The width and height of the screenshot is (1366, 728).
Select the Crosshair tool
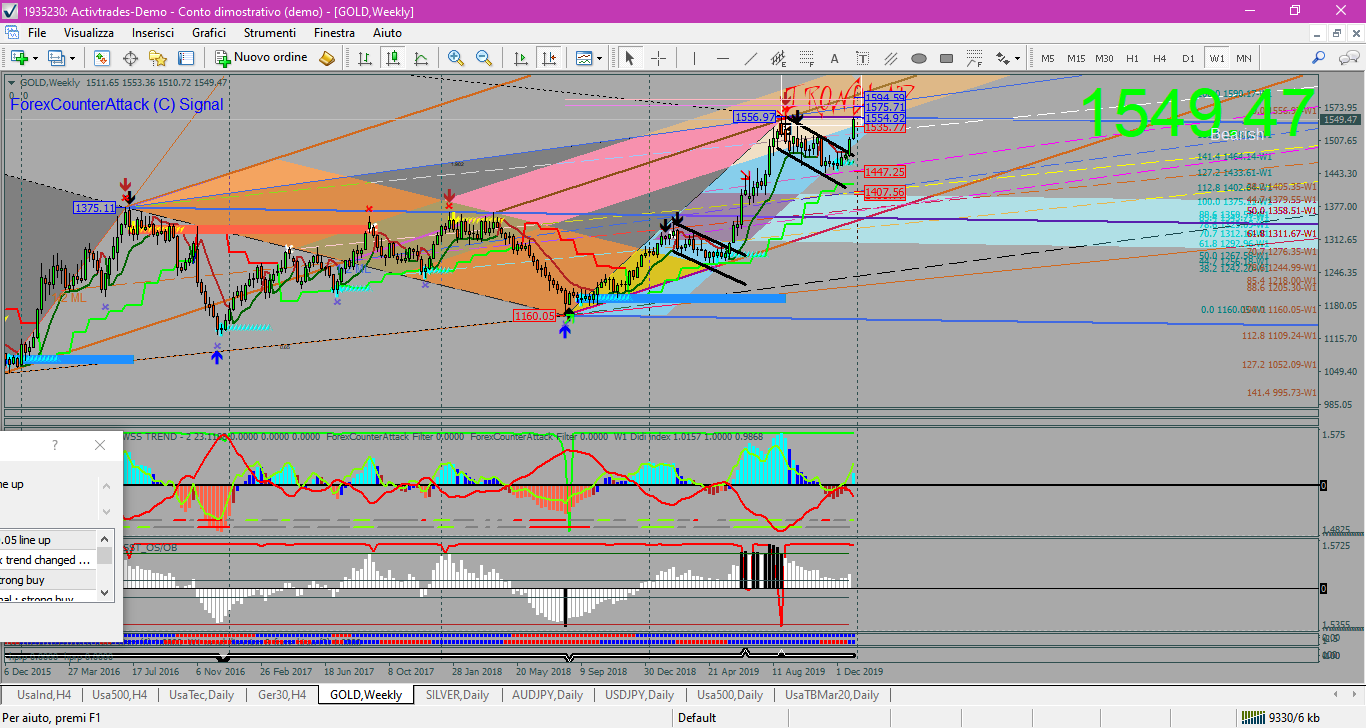658,58
